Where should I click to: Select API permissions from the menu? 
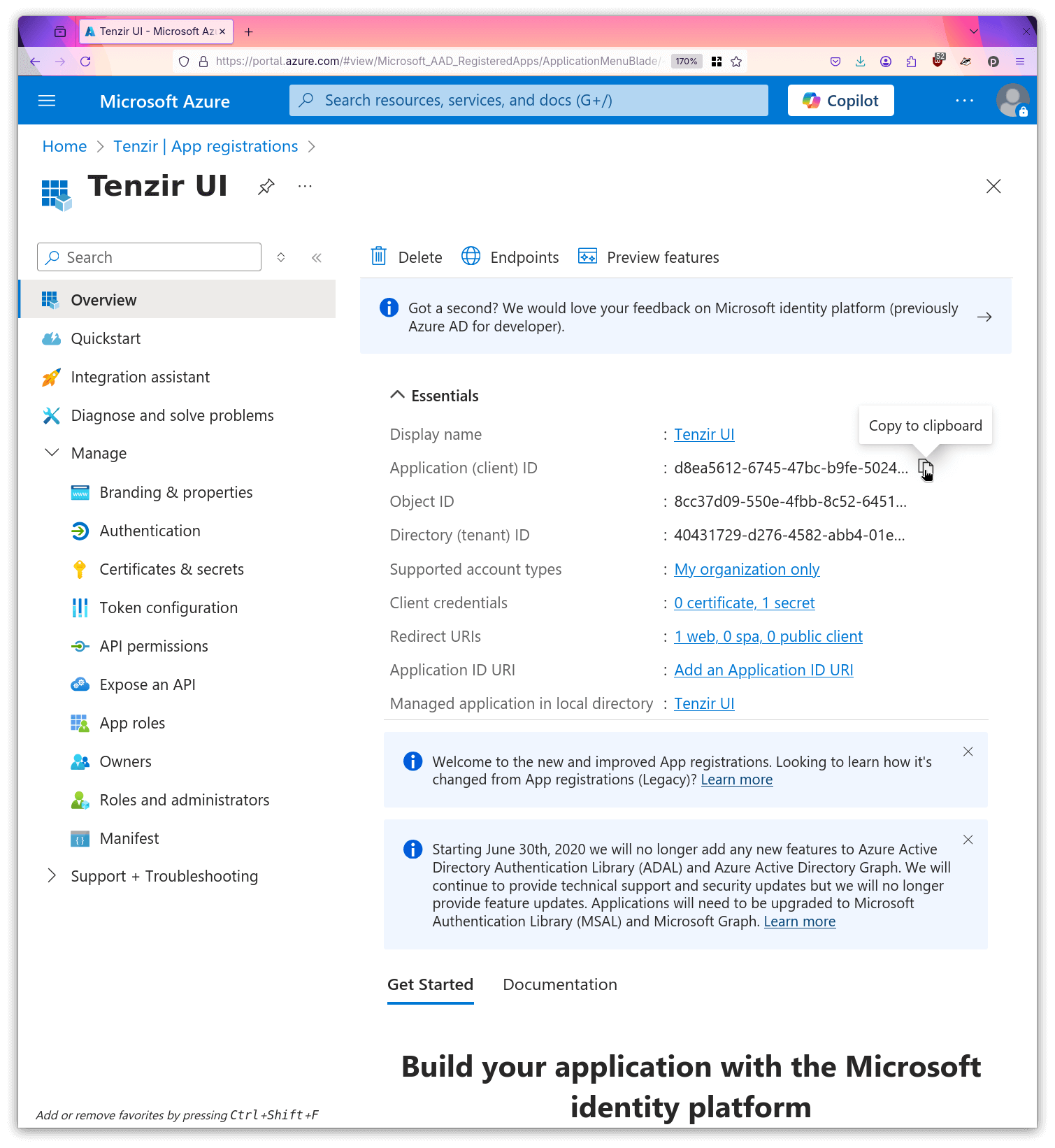coord(154,646)
